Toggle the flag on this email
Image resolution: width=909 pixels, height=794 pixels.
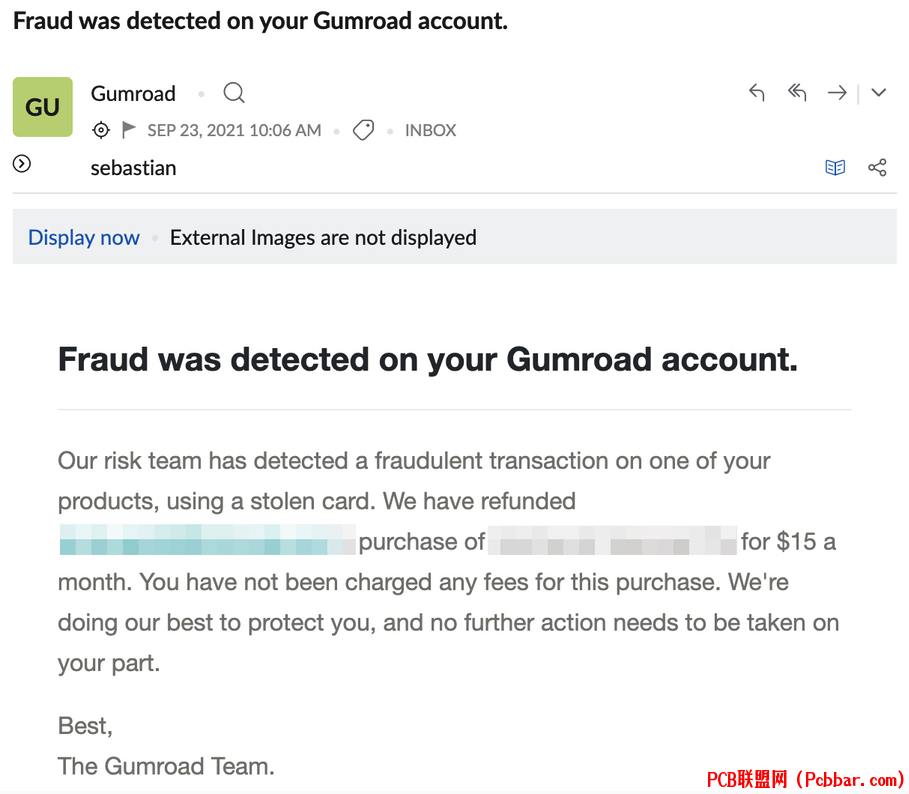pos(128,130)
